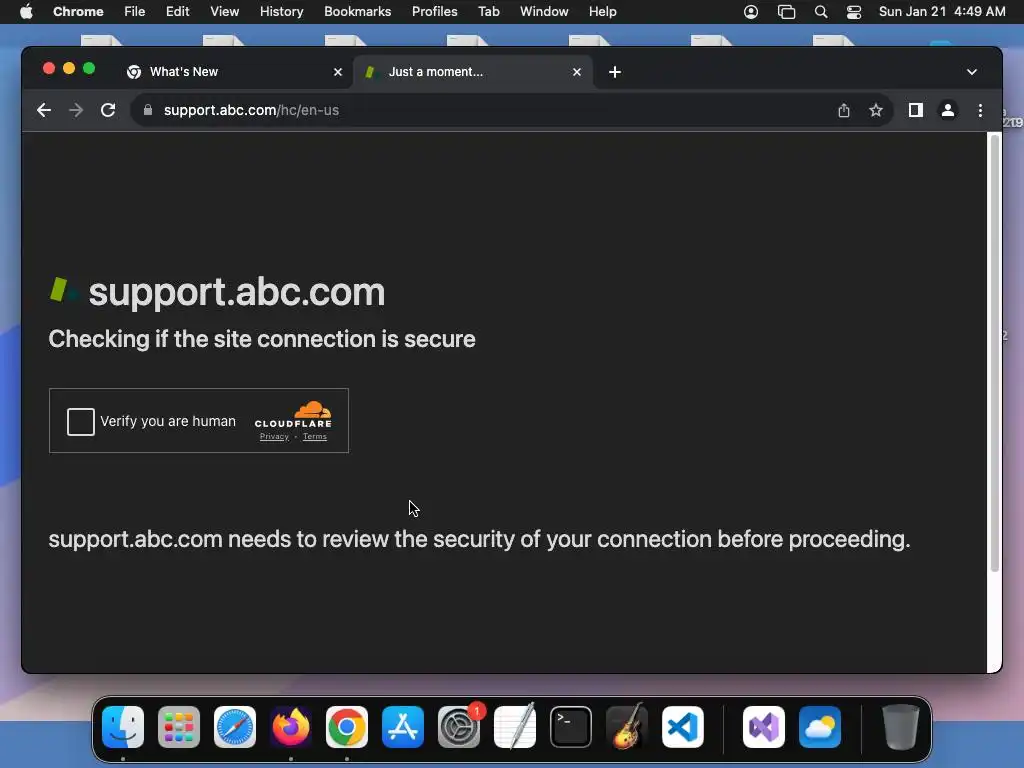Viewport: 1024px width, 768px height.
Task: Select the Just a moment... tab
Action: 473,72
